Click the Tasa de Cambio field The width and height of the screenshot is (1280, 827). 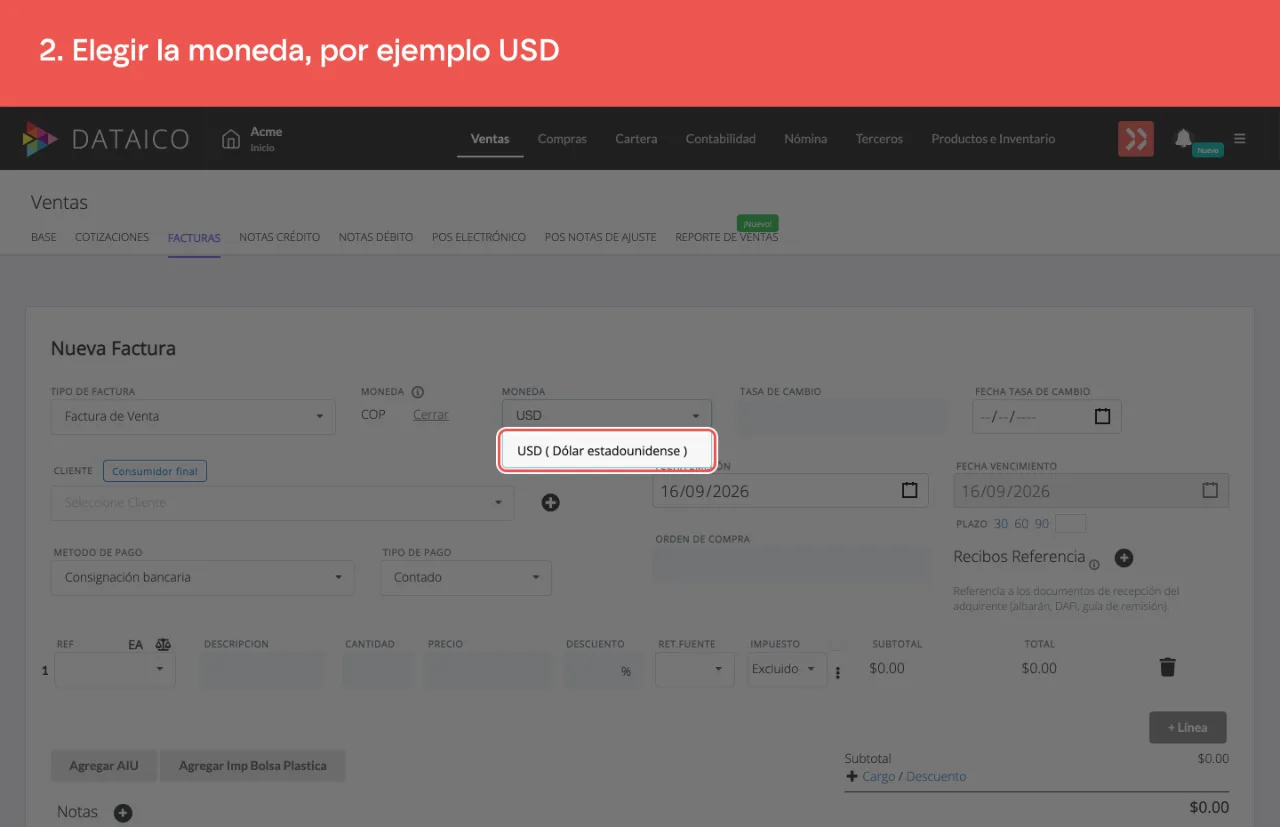pos(842,416)
